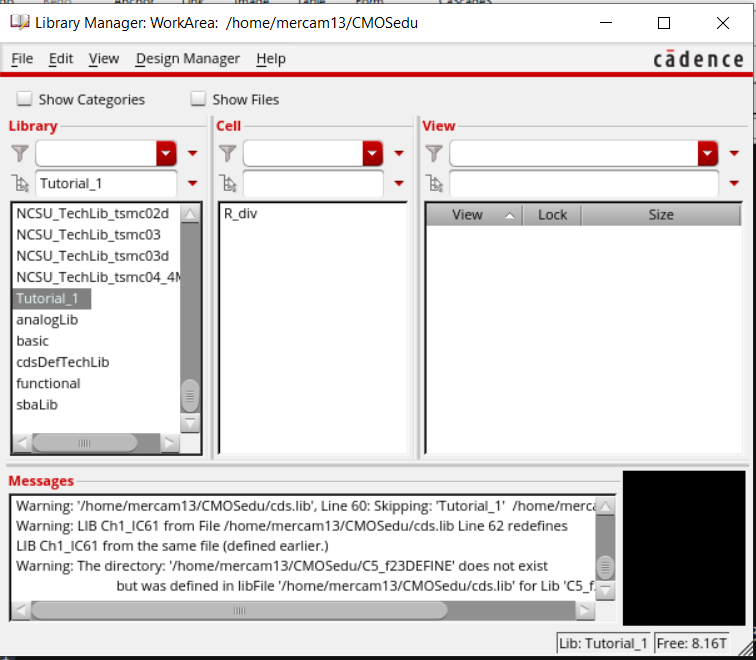This screenshot has height=660, width=756.
Task: Click the View name search icon
Action: [435, 183]
